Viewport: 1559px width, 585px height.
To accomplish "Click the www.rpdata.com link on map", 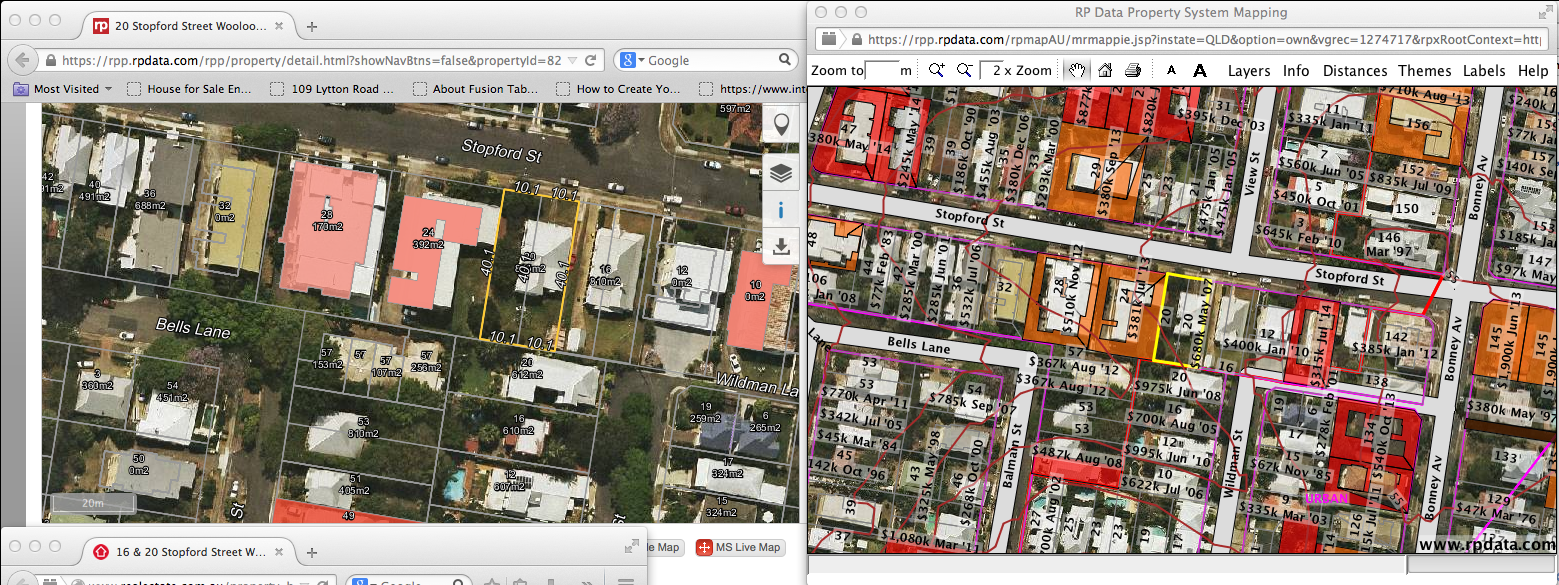I will 1486,544.
